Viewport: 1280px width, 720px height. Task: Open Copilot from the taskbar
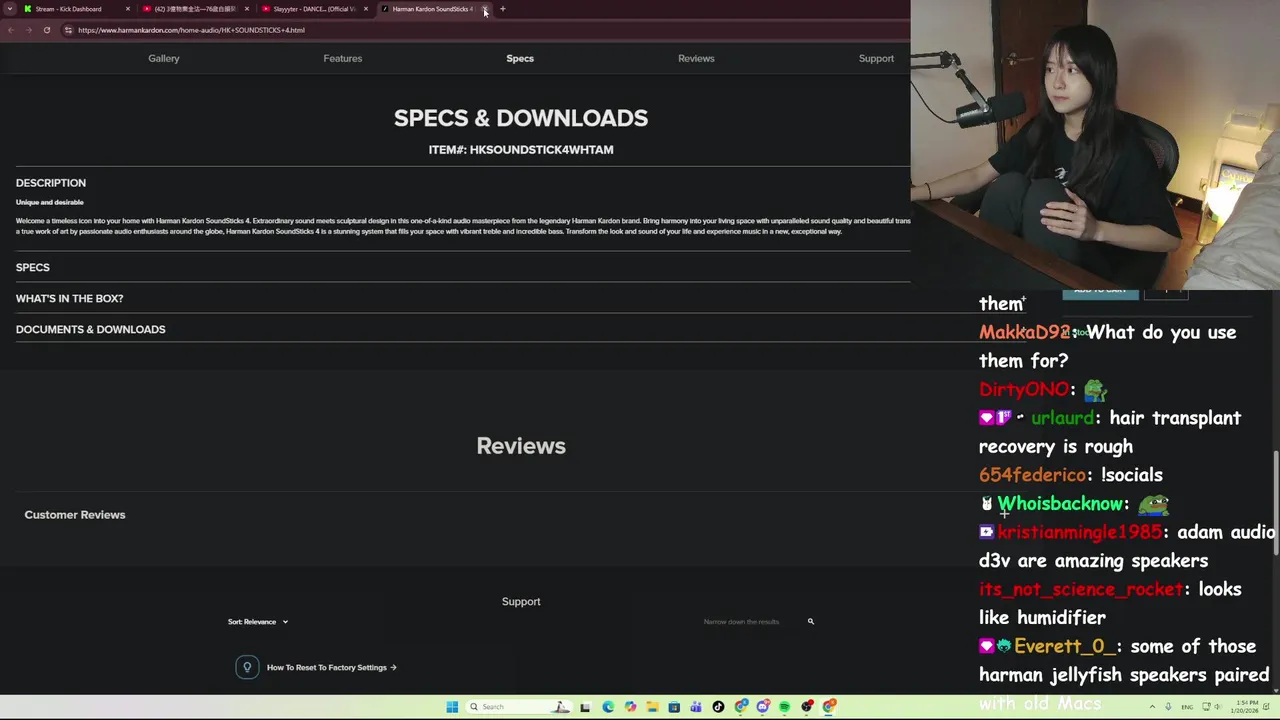coord(630,707)
